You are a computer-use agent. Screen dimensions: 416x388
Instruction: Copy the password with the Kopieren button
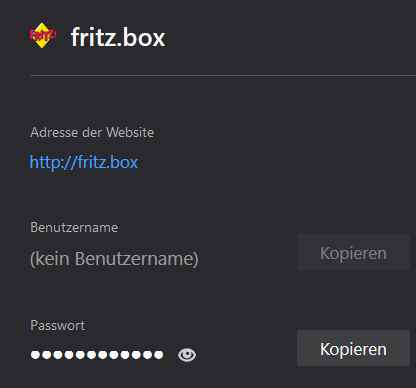tap(353, 348)
